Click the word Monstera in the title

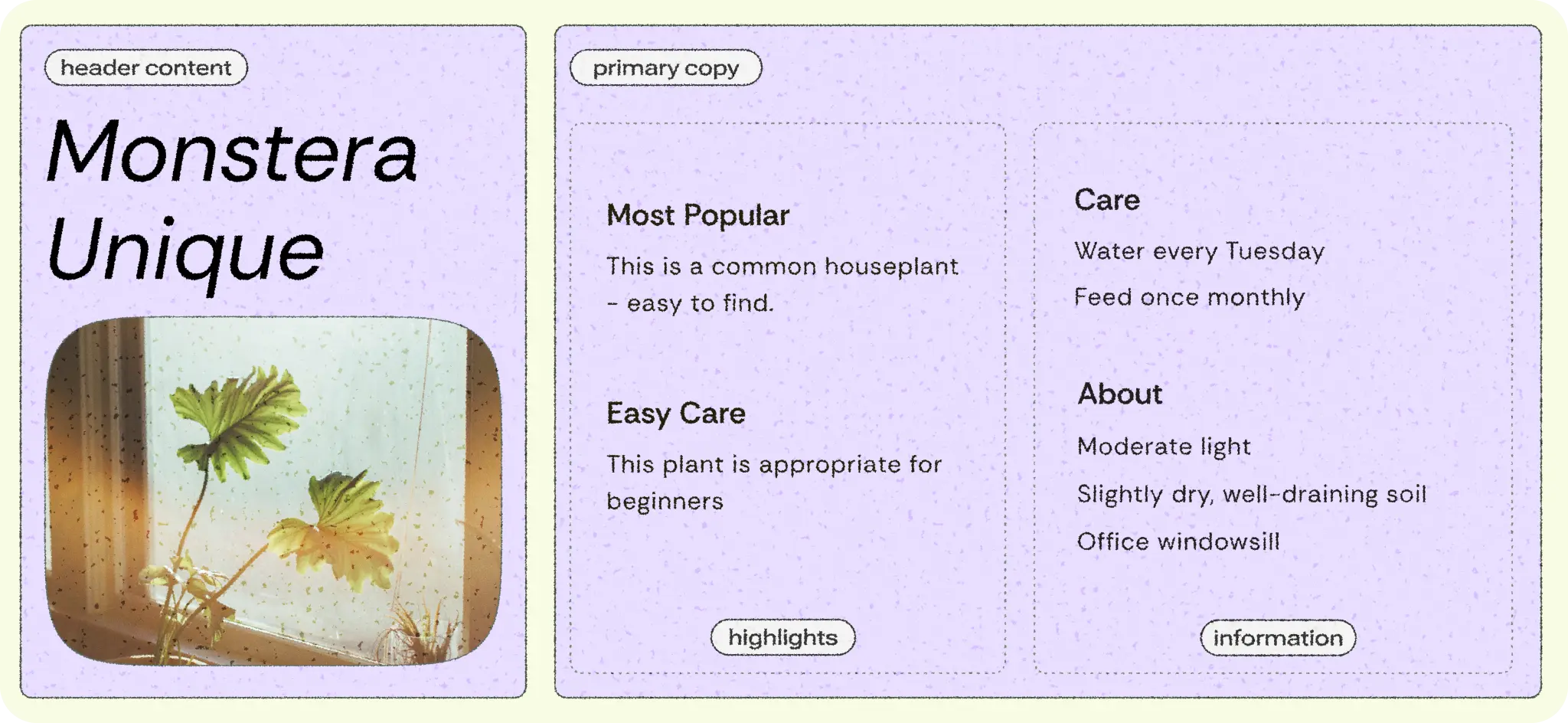(232, 151)
